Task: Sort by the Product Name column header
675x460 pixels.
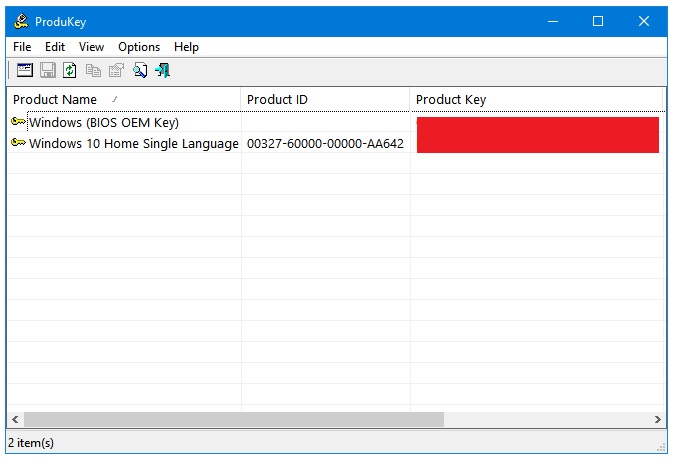Action: tap(124, 99)
